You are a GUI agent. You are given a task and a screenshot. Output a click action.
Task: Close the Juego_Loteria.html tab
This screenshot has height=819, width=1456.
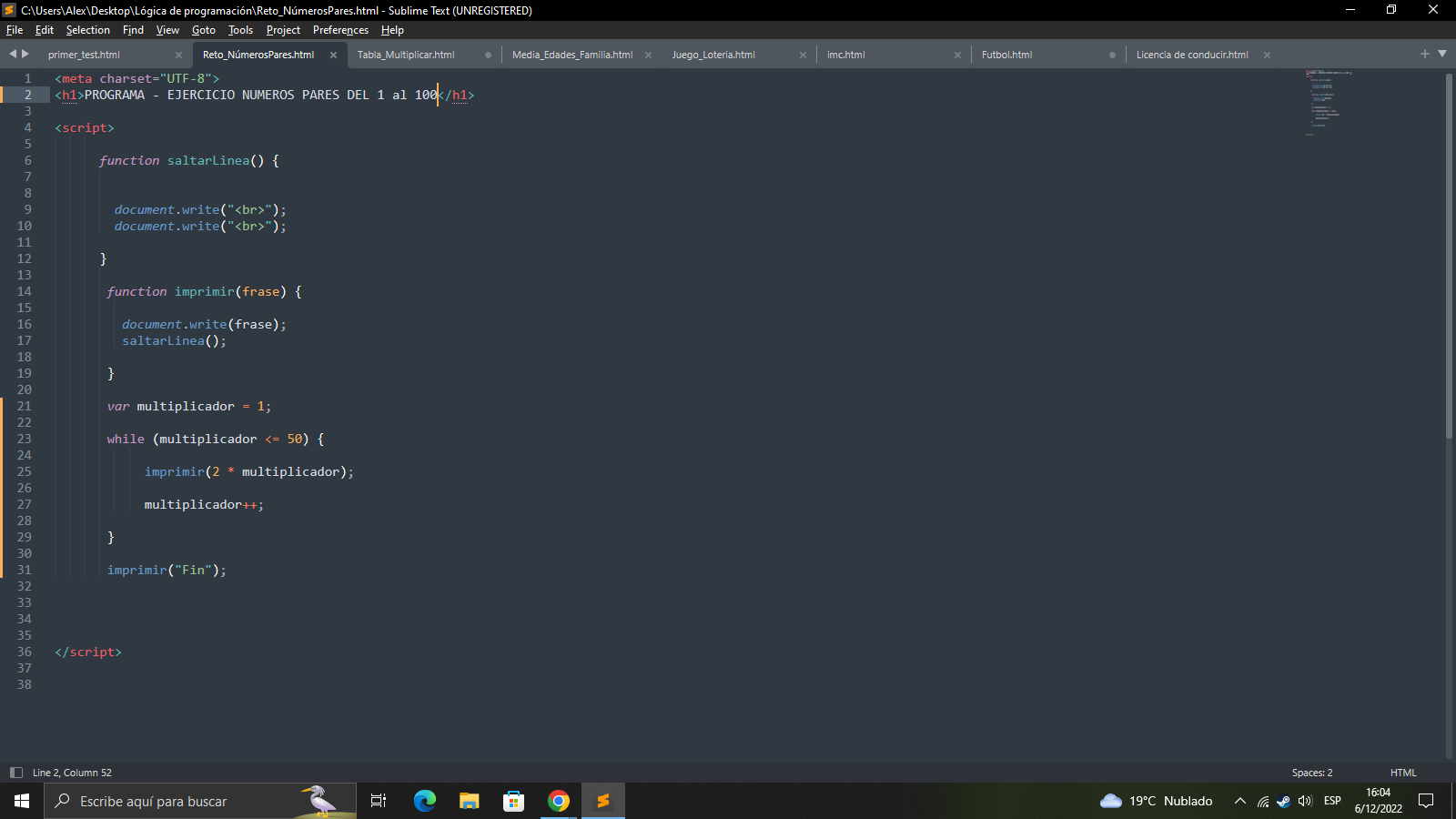pyautogui.click(x=803, y=55)
